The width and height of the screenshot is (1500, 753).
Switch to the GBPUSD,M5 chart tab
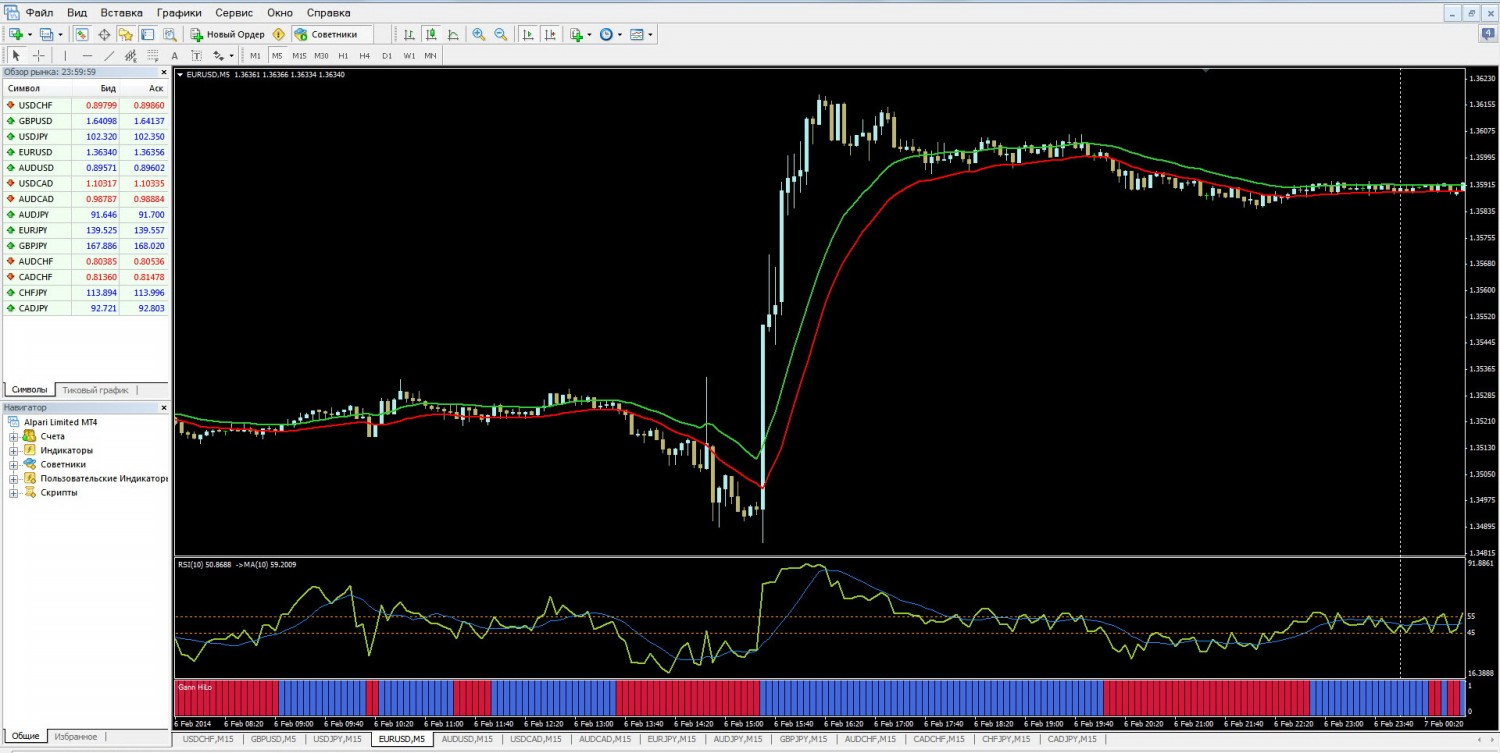[x=273, y=739]
